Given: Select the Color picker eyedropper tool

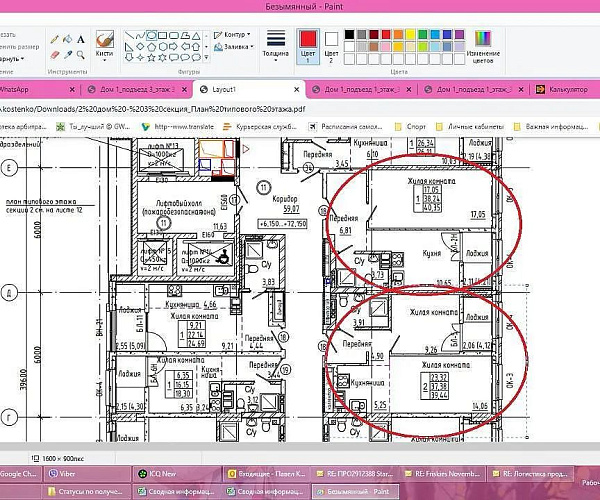Looking at the screenshot, I should pos(66,52).
